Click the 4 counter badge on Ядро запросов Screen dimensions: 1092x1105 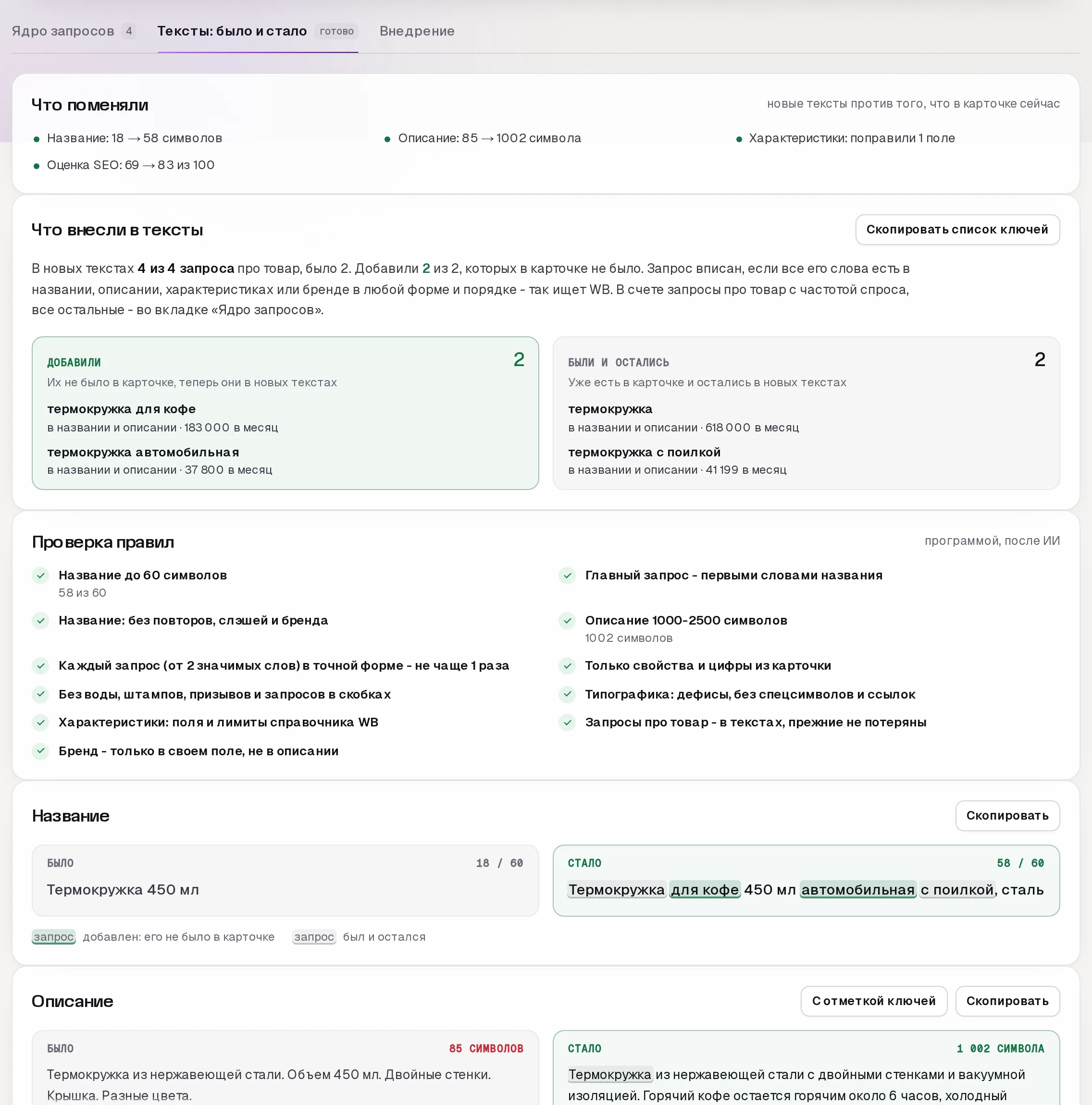tap(129, 31)
